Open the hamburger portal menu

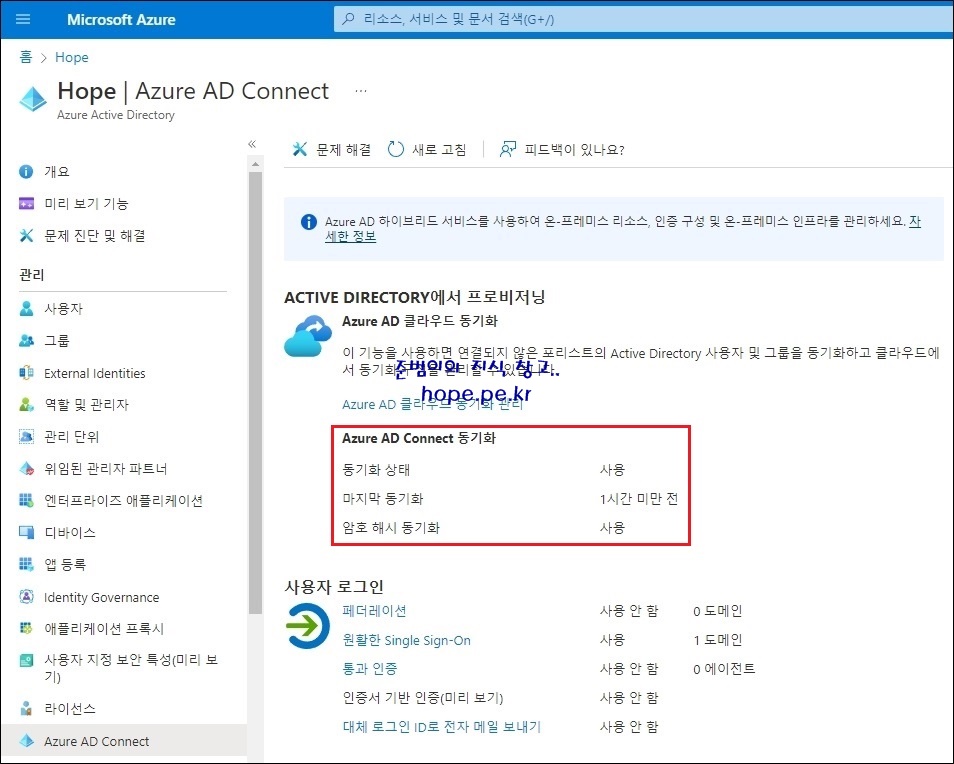coord(23,19)
